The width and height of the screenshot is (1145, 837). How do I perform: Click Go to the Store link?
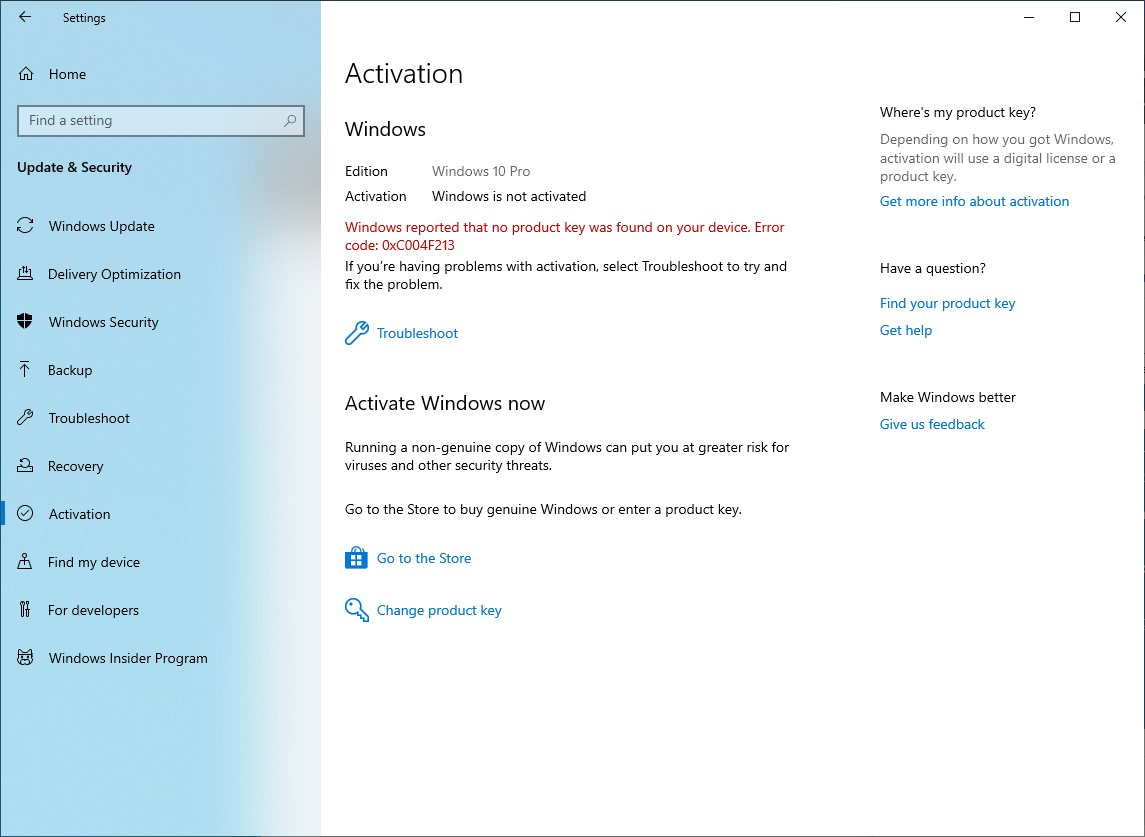point(424,558)
